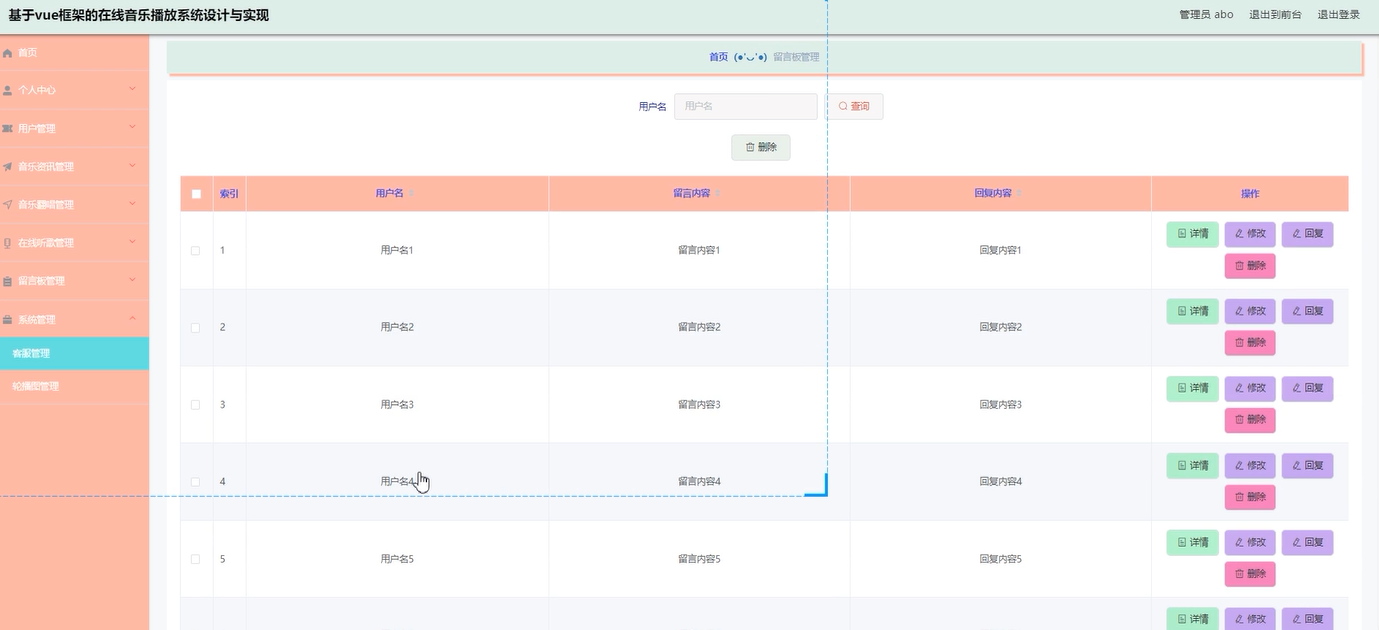This screenshot has height=630, width=1379.
Task: Toggle the select-all checkbox in table header
Action: 196,194
